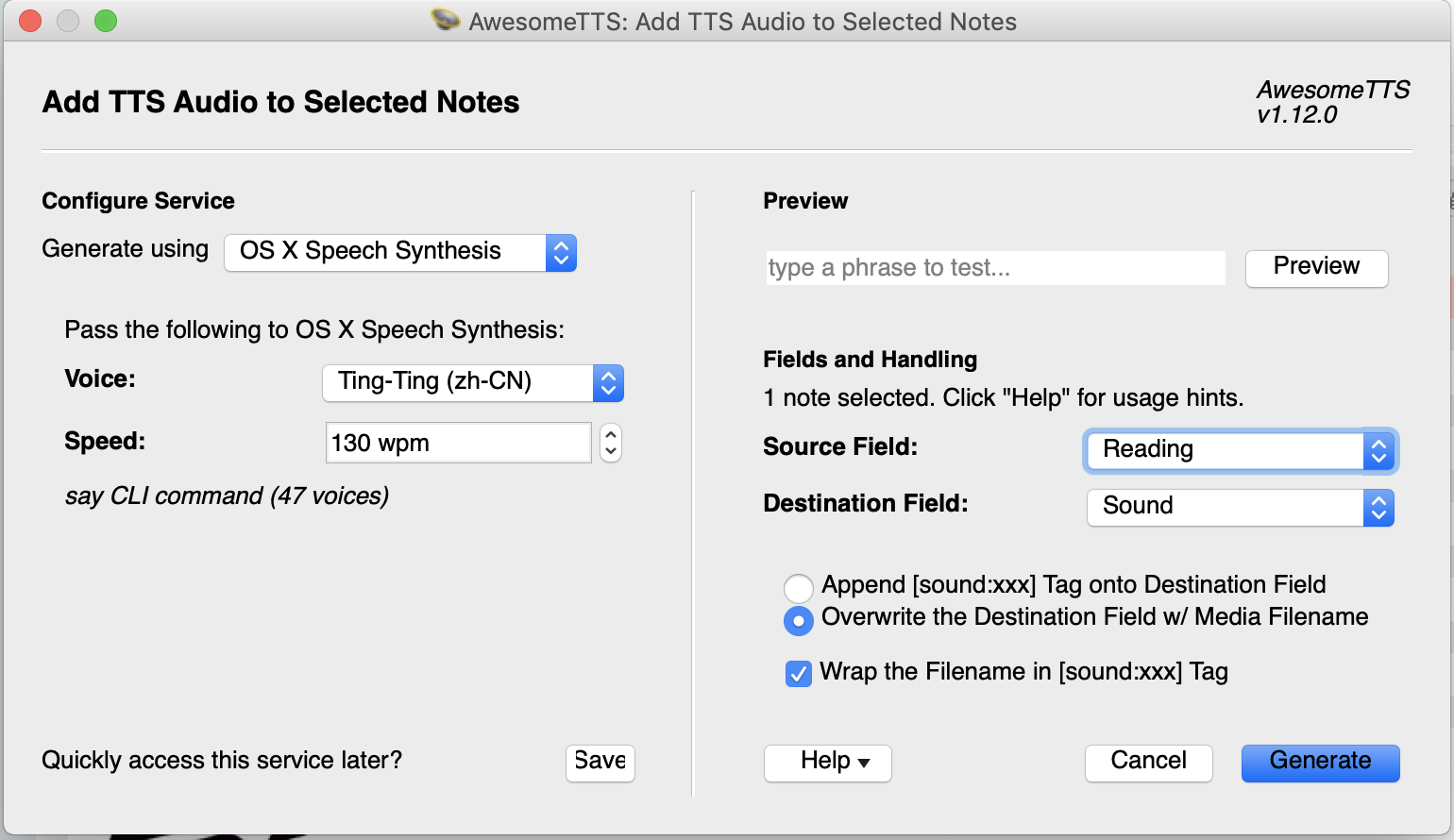Click the 'AwesomeTTS v1.12.0' version text
Viewport: 1454px width, 840px height.
point(1332,102)
